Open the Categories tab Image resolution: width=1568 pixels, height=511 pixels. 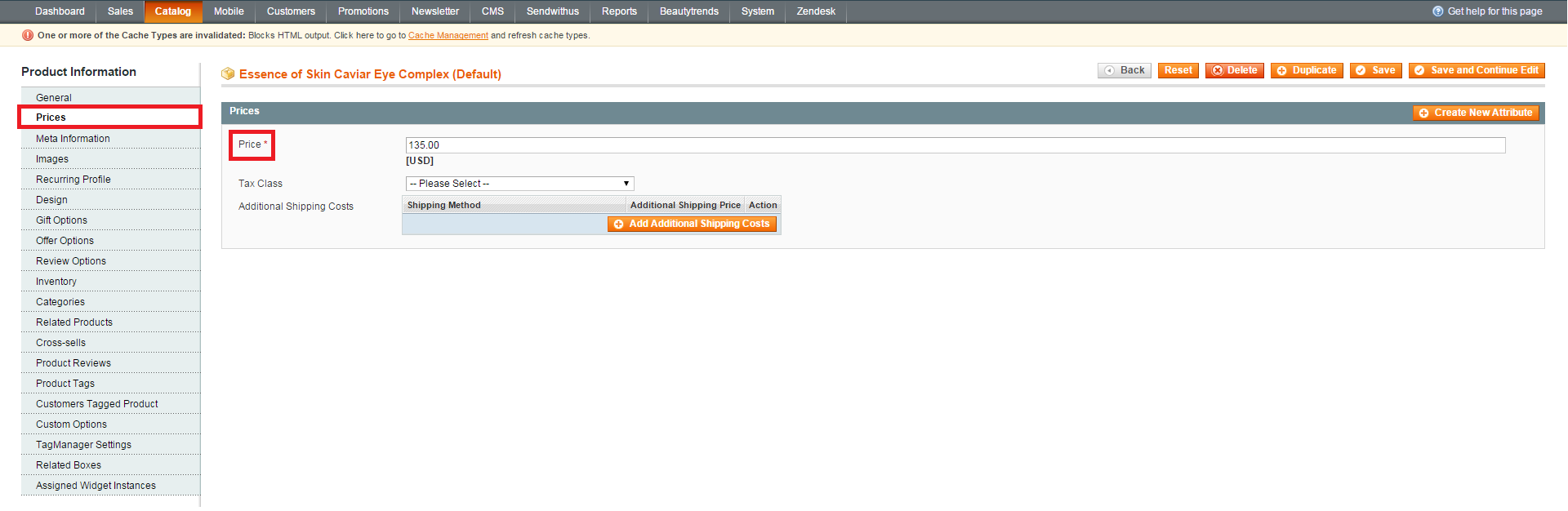pyautogui.click(x=110, y=302)
